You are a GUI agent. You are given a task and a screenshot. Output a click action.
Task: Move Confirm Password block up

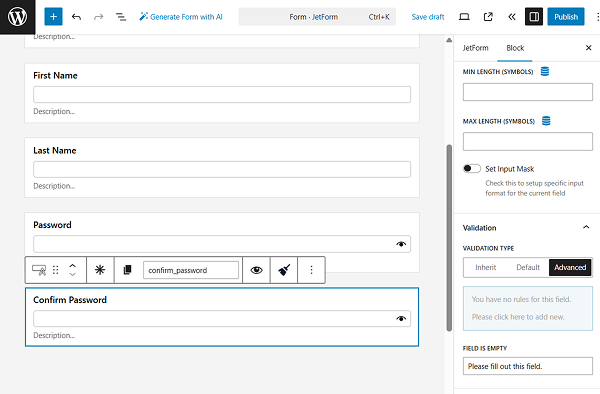point(72,265)
